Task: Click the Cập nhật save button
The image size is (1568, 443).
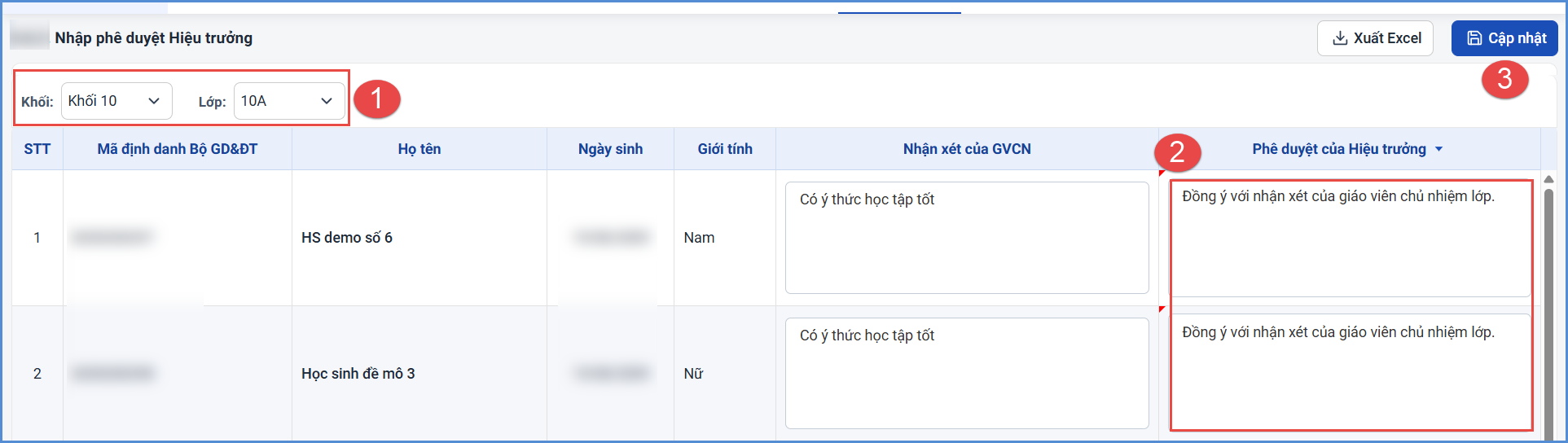Action: click(x=1504, y=38)
